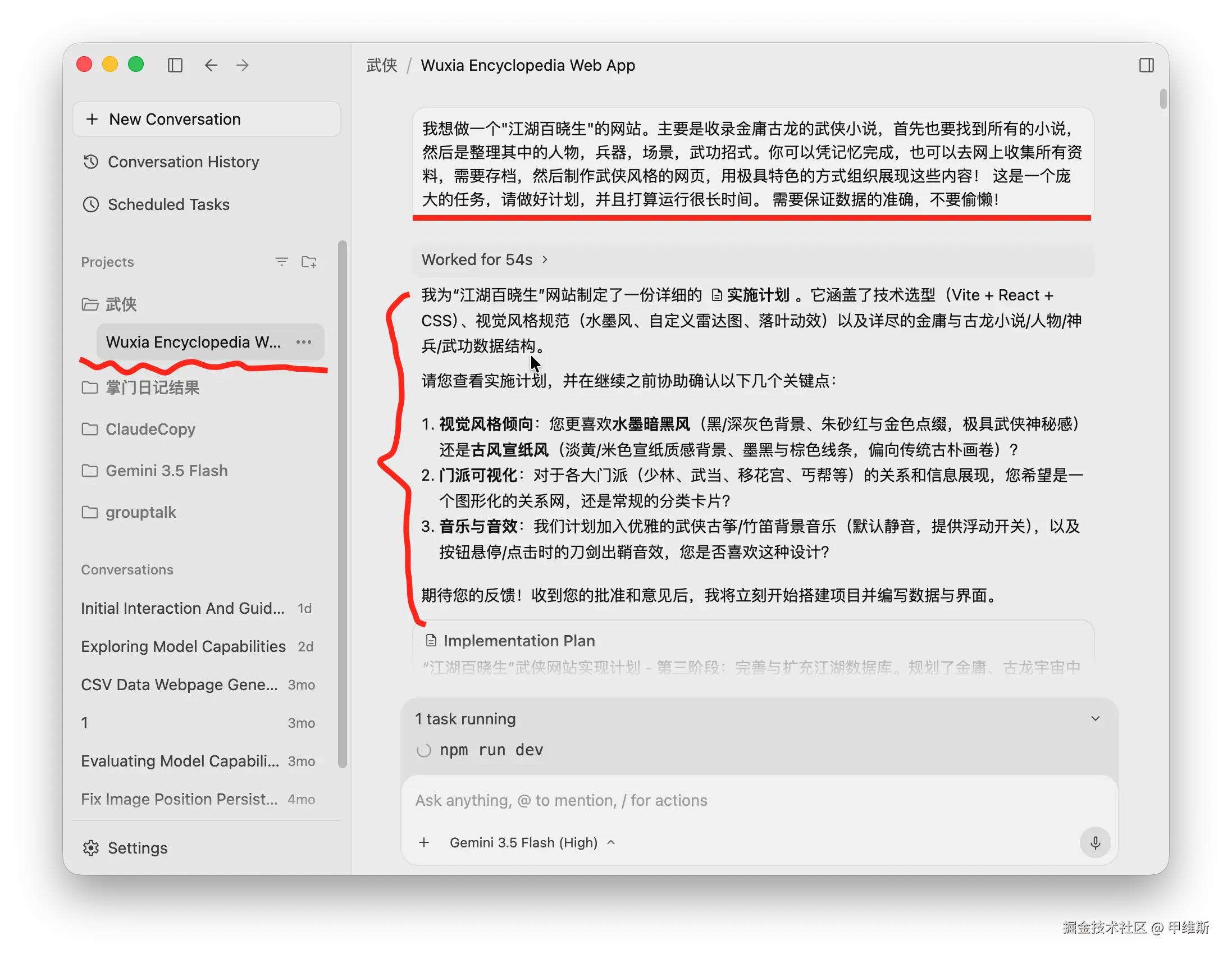Close the window with the red button
This screenshot has width=1232, height=958.
[84, 65]
